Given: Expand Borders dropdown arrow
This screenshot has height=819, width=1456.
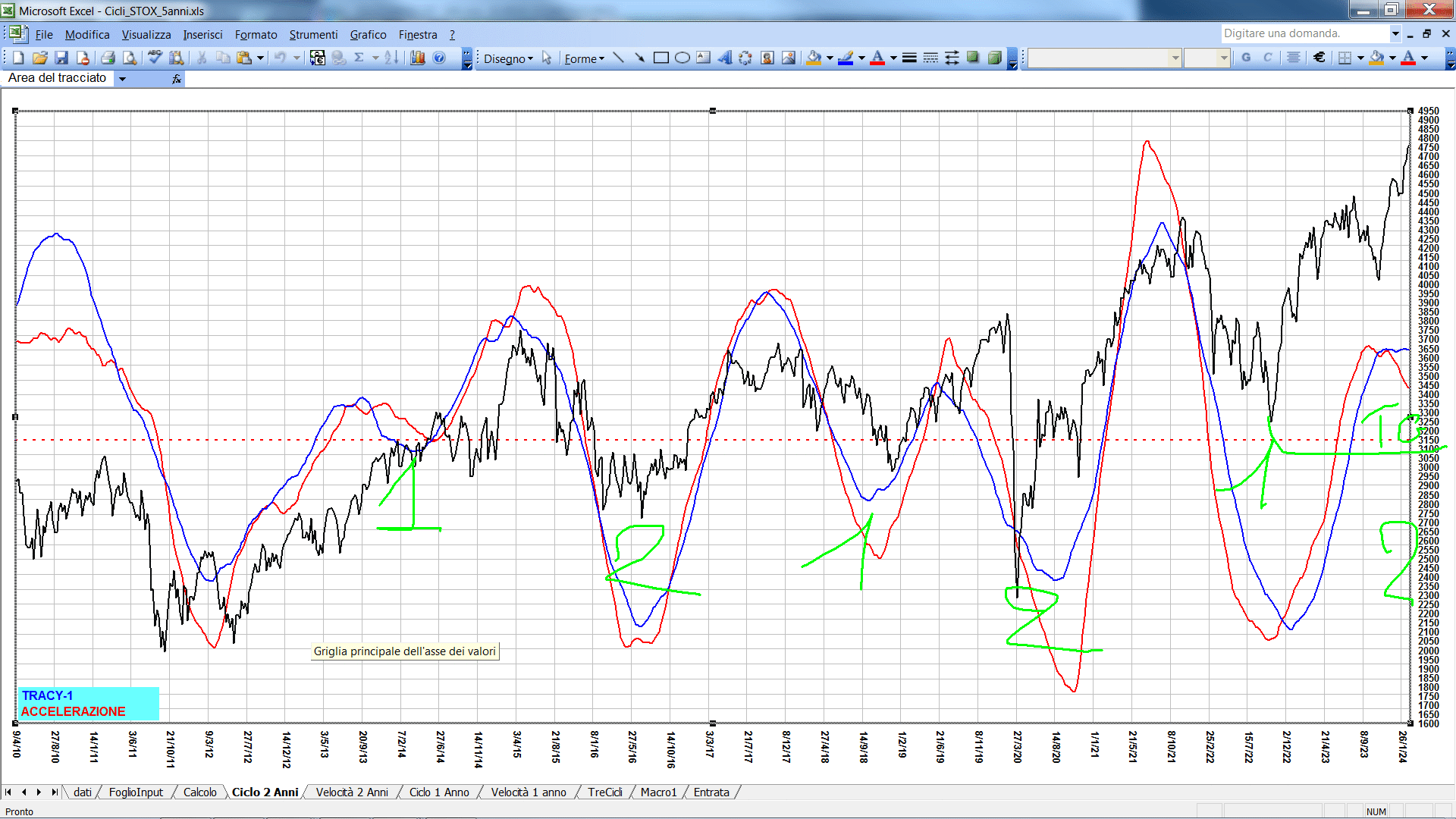Looking at the screenshot, I should (x=1360, y=58).
